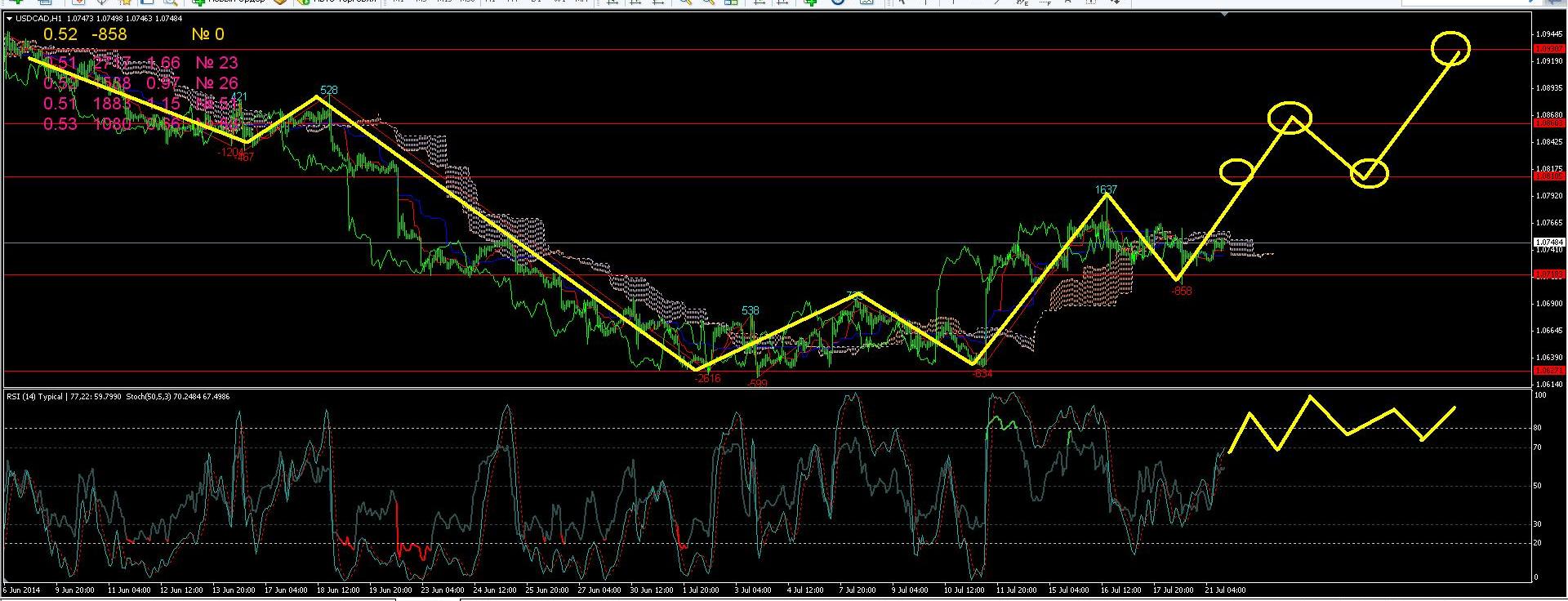Image resolution: width=1568 pixels, height=601 pixels.
Task: Open the indicators list green plus icon
Action: [810, 2]
